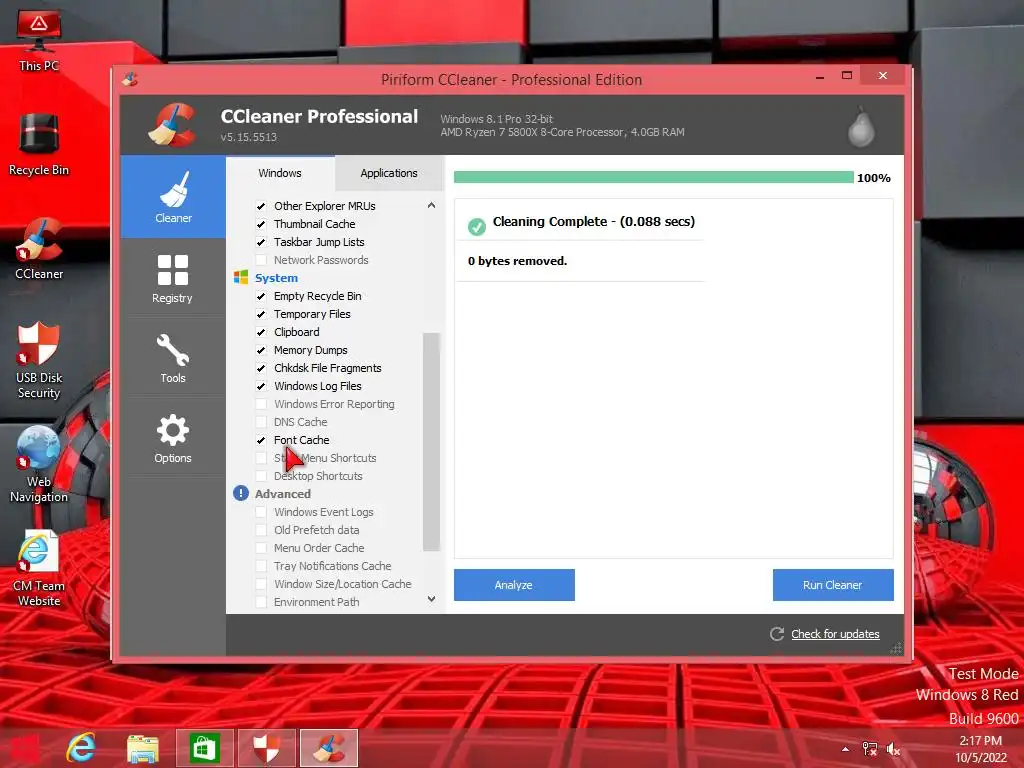The width and height of the screenshot is (1024, 768).
Task: Click the '0 bytes removed.' result text
Action: (518, 261)
